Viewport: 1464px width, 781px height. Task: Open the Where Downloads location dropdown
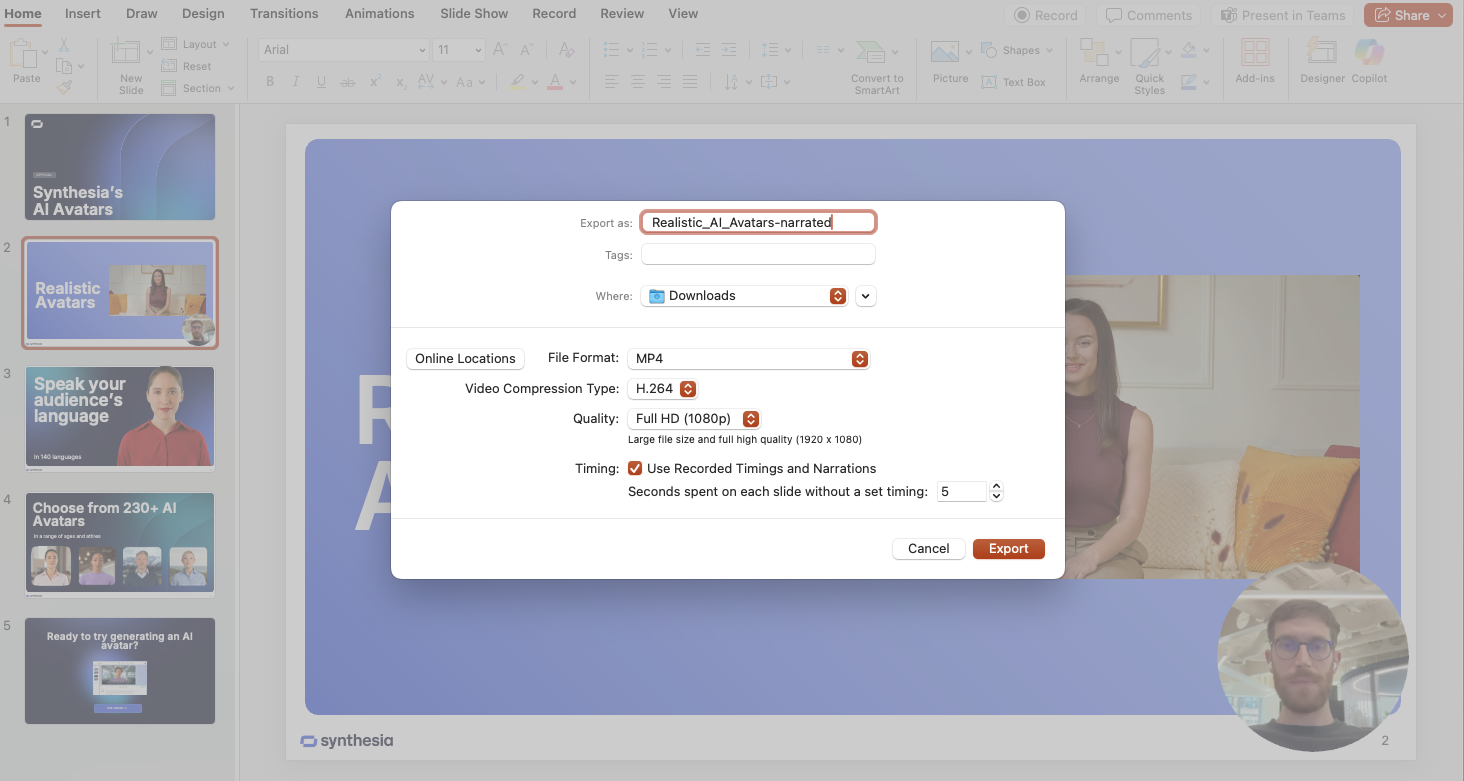pos(744,295)
